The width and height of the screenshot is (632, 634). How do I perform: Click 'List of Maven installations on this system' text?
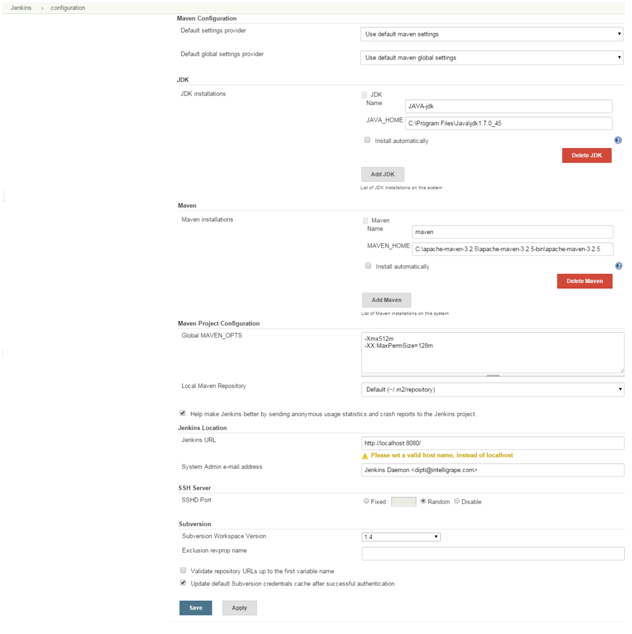[x=405, y=313]
